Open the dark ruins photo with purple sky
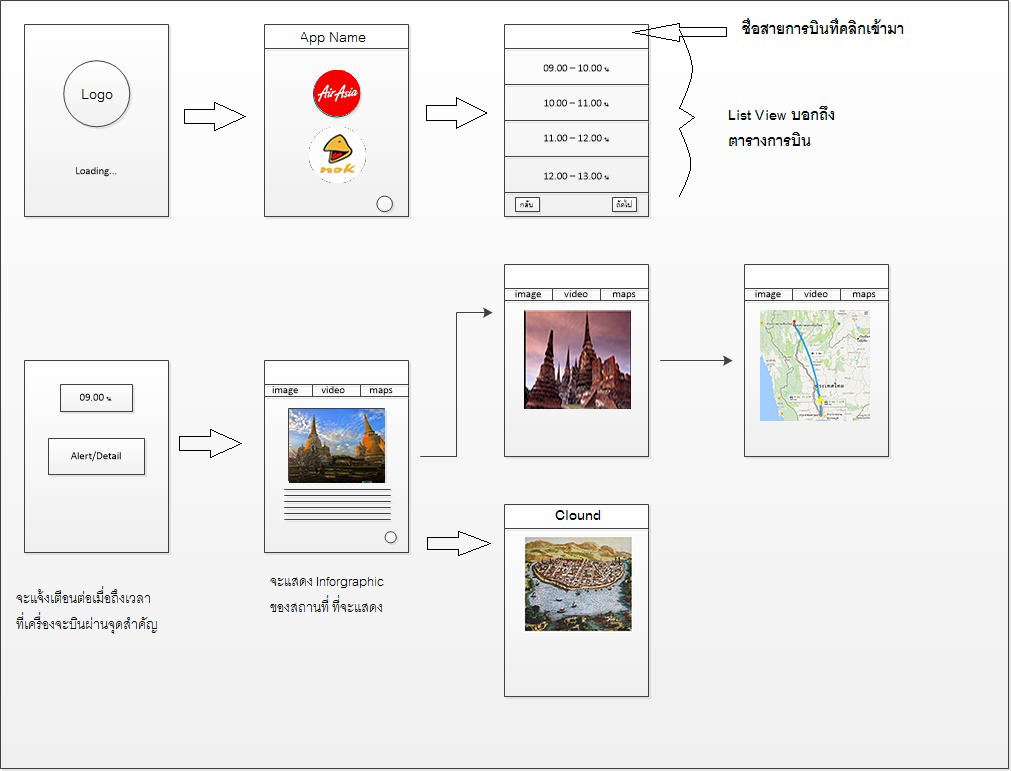 (578, 360)
